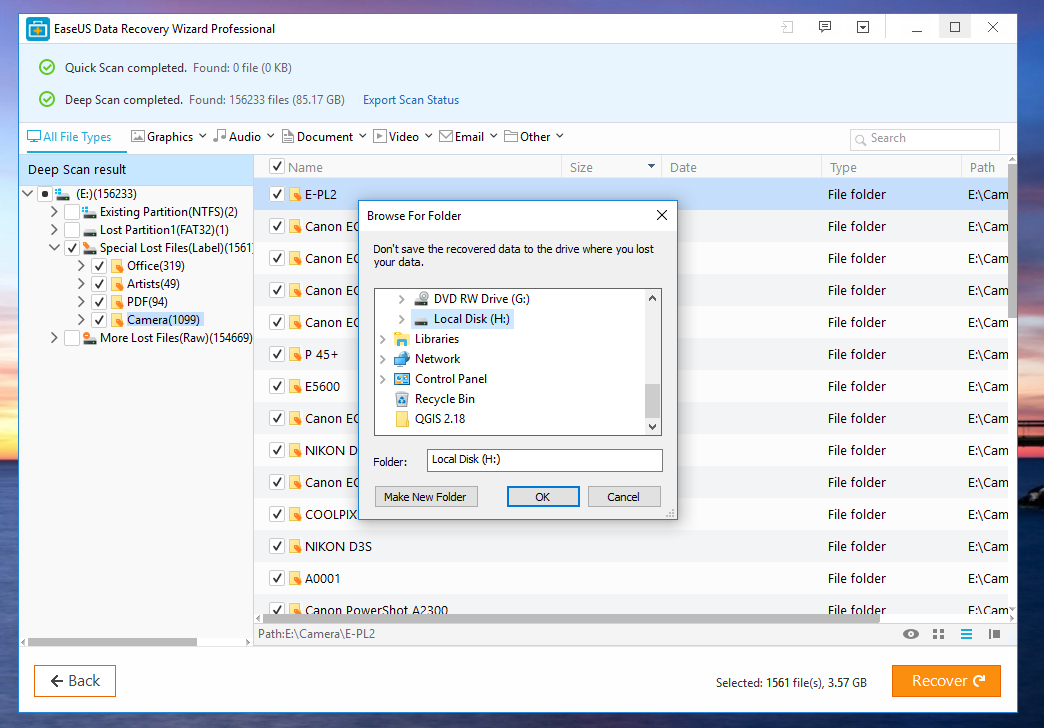Switch to preview pane view icon
The image size is (1044, 728).
click(994, 633)
